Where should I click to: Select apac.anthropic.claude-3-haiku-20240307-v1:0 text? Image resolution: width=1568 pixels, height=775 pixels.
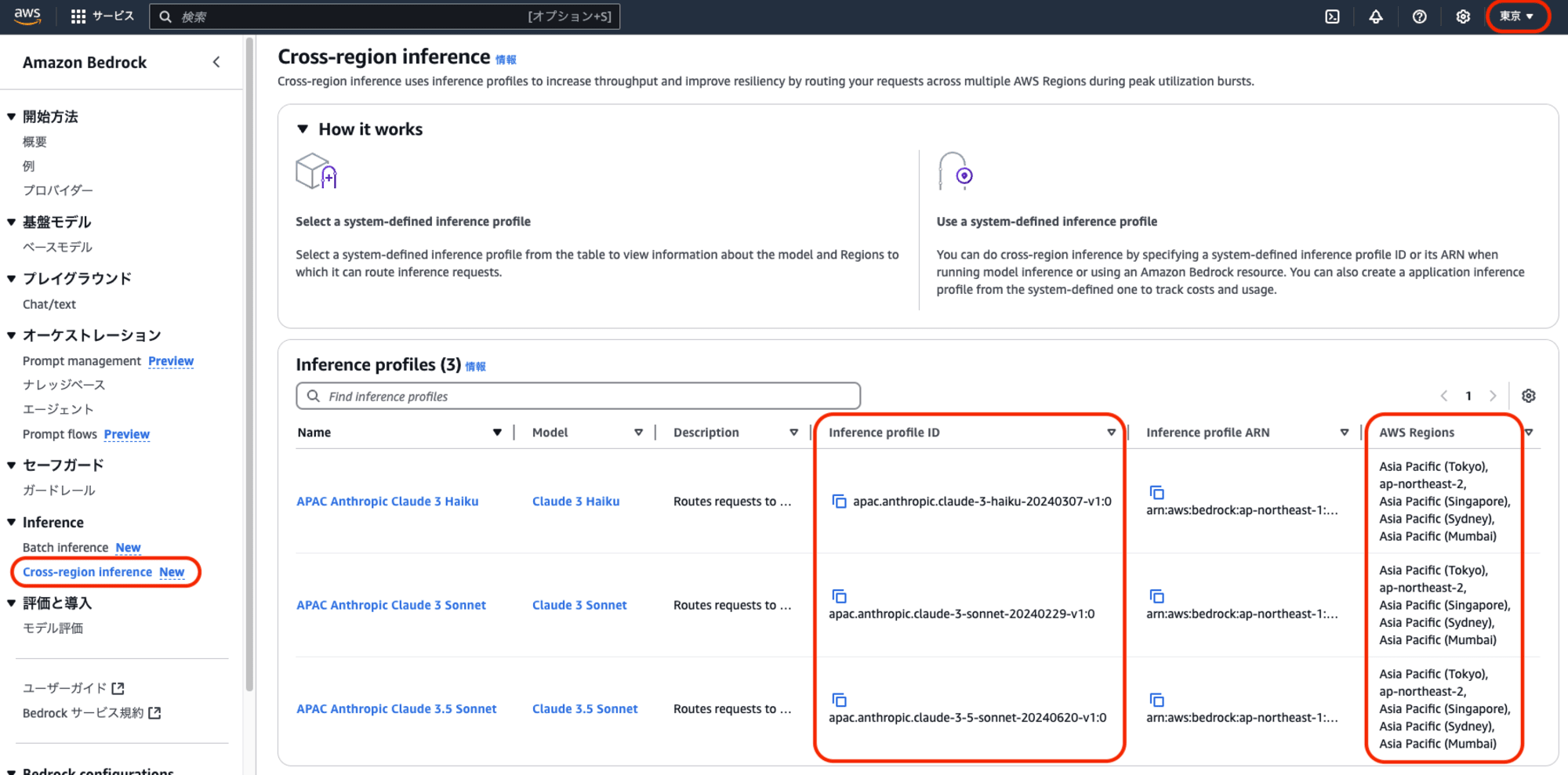(x=982, y=502)
